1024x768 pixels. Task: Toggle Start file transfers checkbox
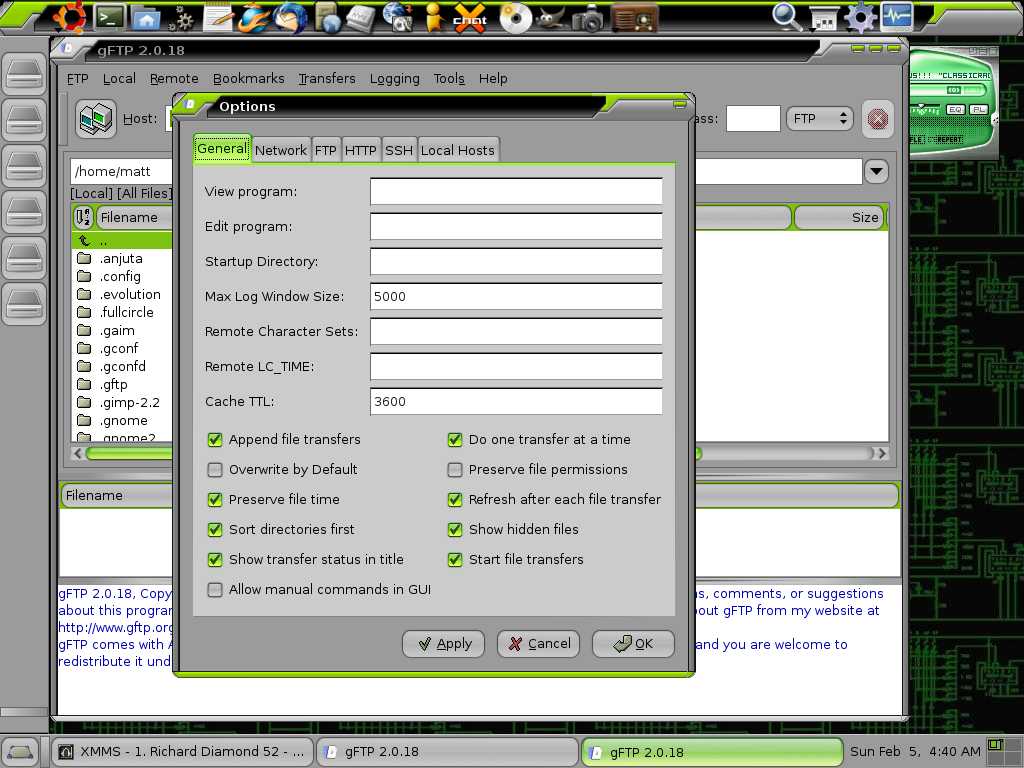[x=455, y=560]
